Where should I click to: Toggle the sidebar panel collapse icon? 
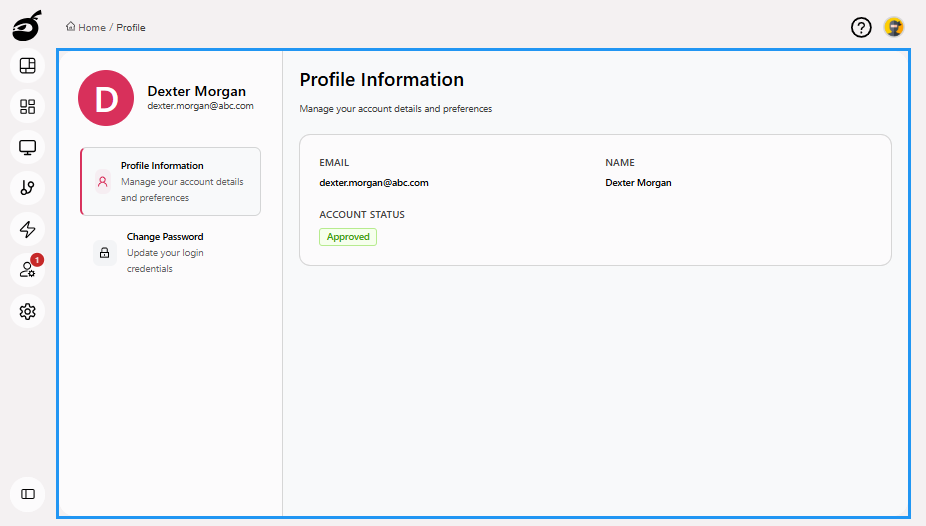click(x=27, y=494)
